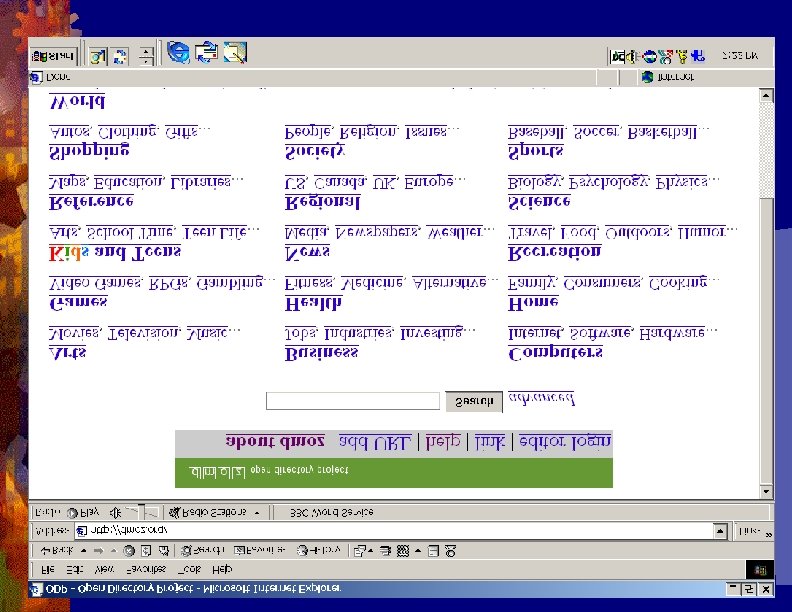Click the first taskbar window button after Start

click(x=98, y=56)
